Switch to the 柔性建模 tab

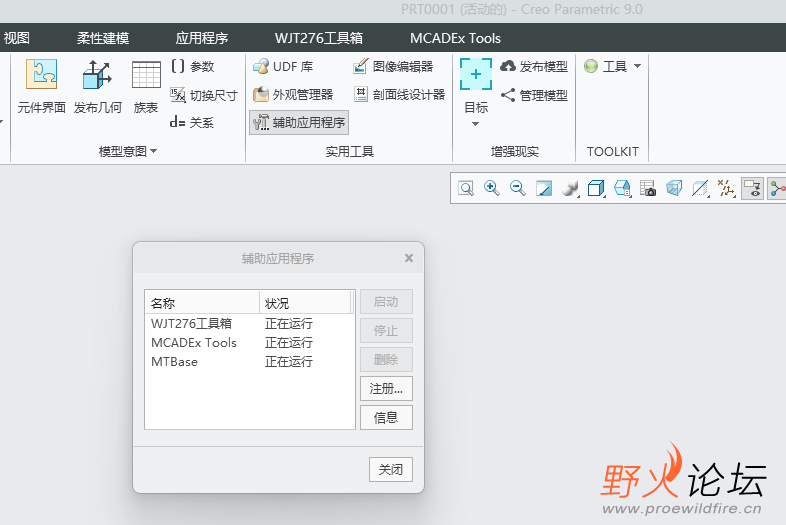103,38
